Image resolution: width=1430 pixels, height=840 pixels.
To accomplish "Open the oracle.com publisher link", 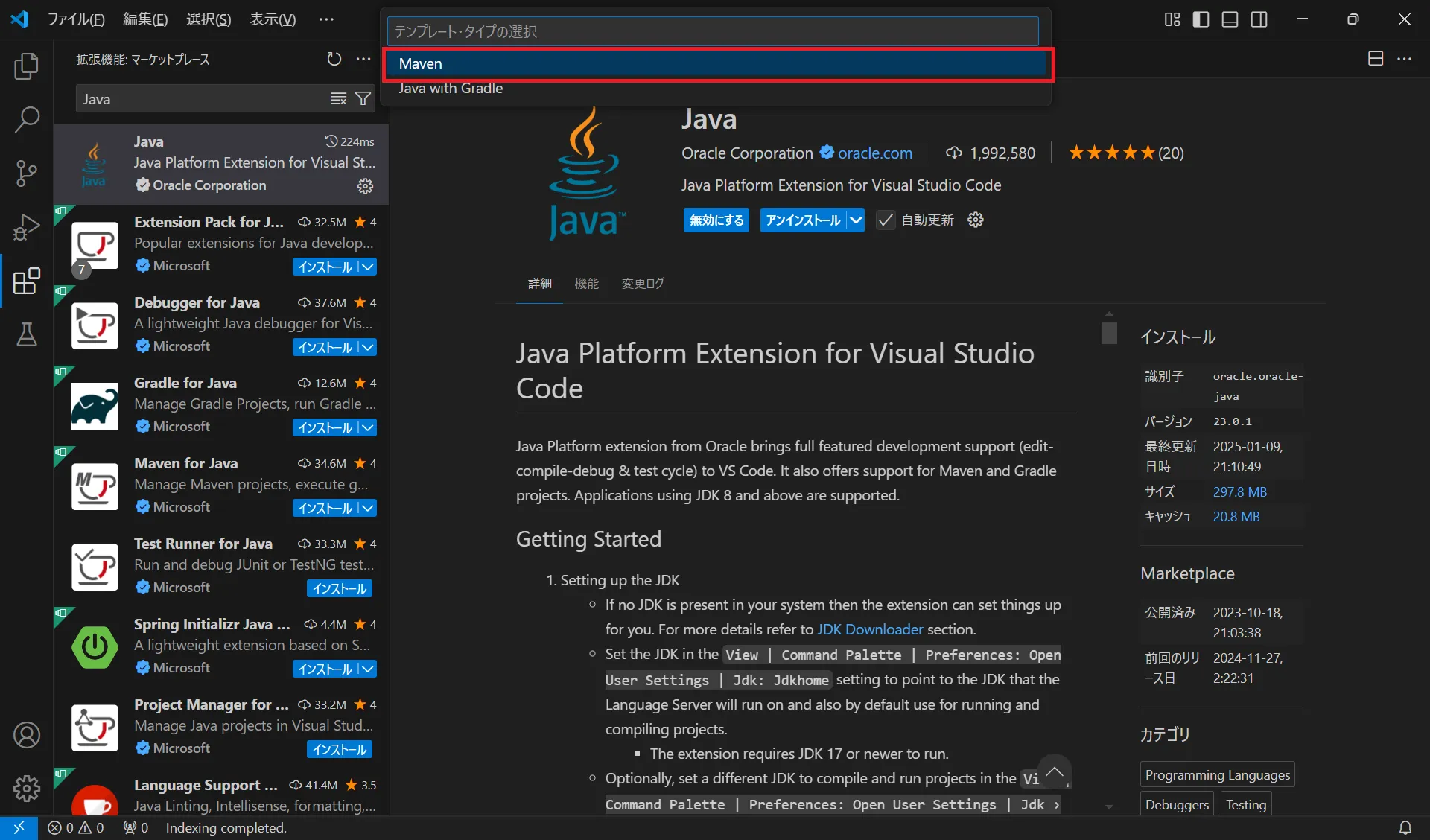I will pos(874,153).
